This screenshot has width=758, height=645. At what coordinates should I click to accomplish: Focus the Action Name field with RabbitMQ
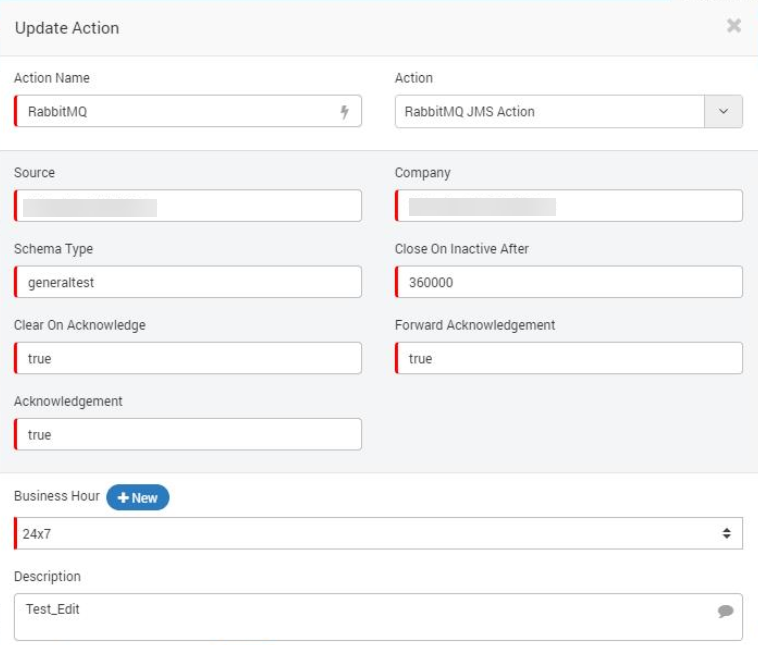pos(188,111)
